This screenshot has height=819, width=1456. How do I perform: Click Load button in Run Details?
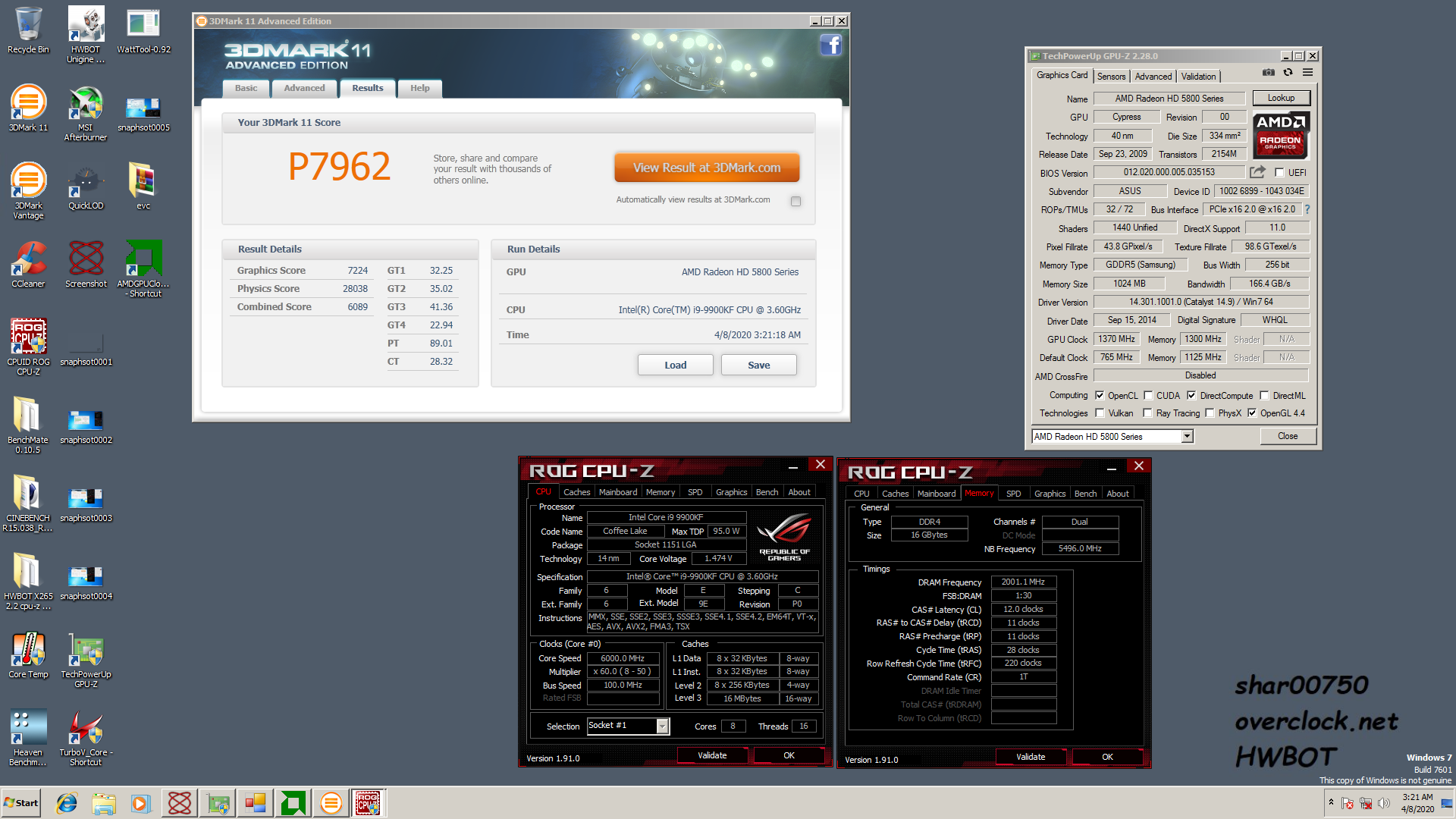click(676, 366)
